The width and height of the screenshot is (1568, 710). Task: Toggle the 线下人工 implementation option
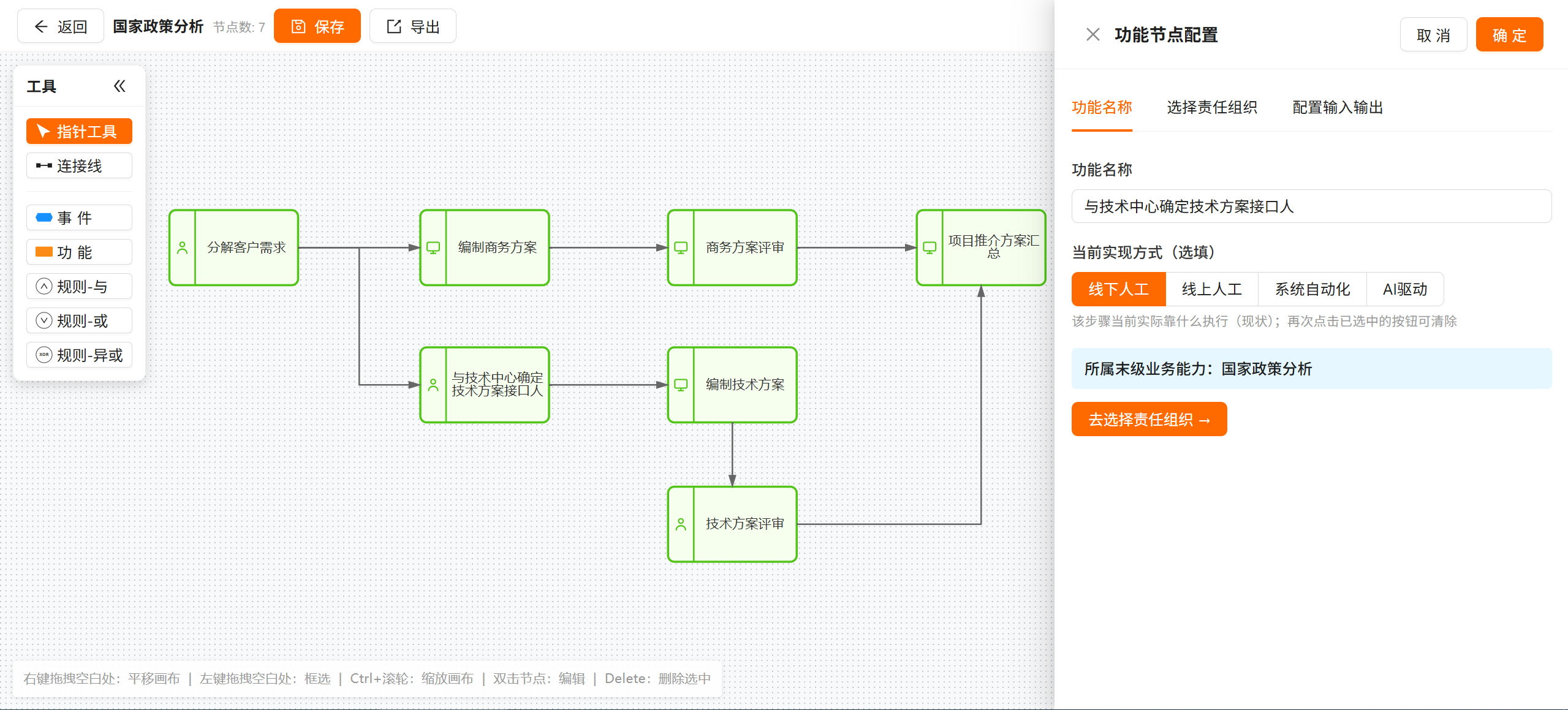point(1118,289)
